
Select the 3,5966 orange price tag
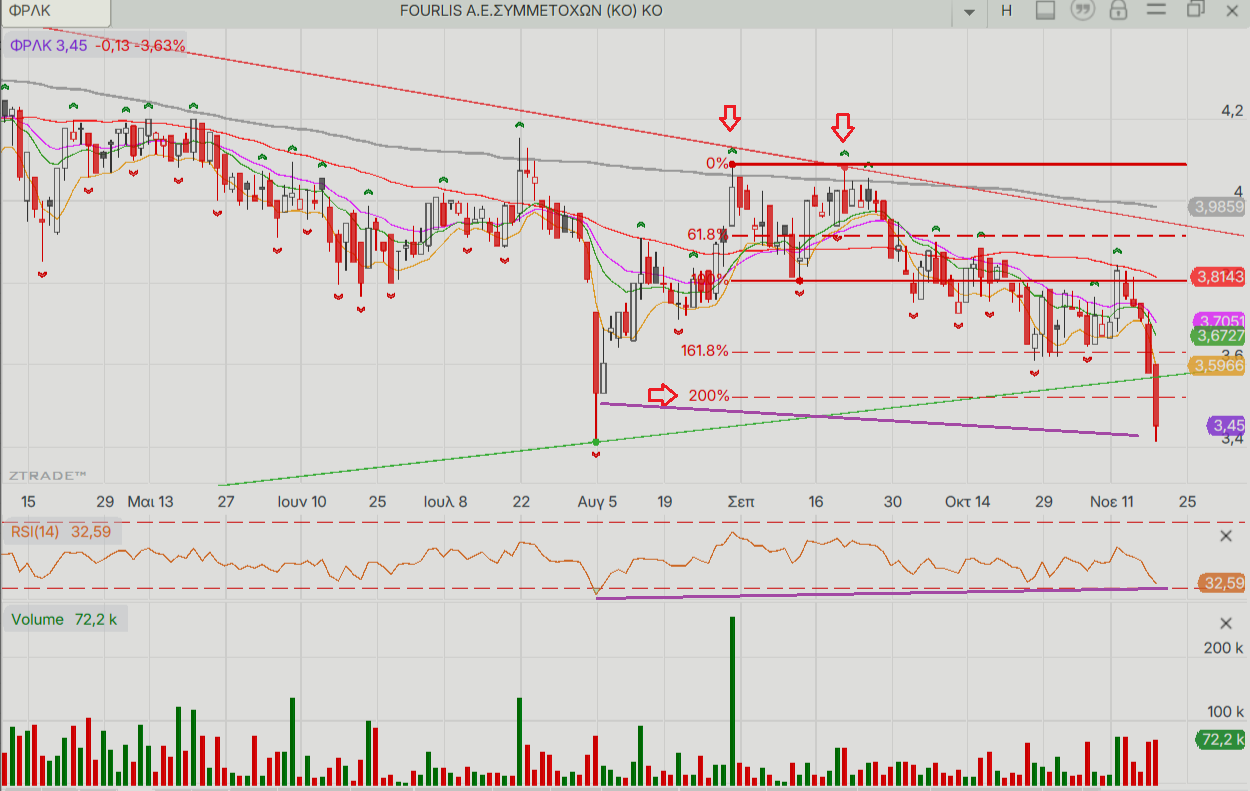tap(1219, 366)
